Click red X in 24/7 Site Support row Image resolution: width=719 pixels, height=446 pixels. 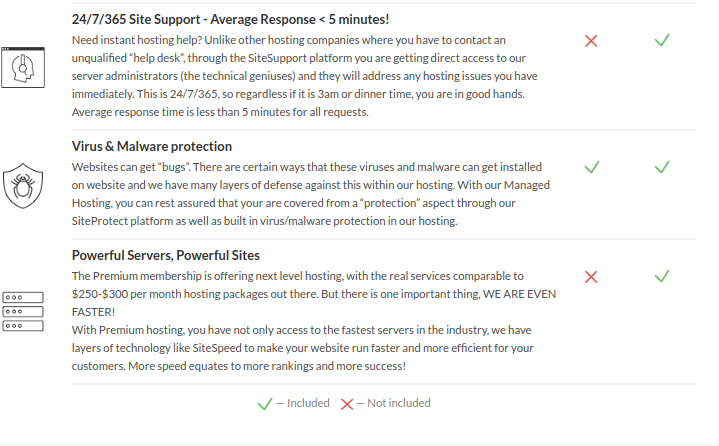[591, 41]
